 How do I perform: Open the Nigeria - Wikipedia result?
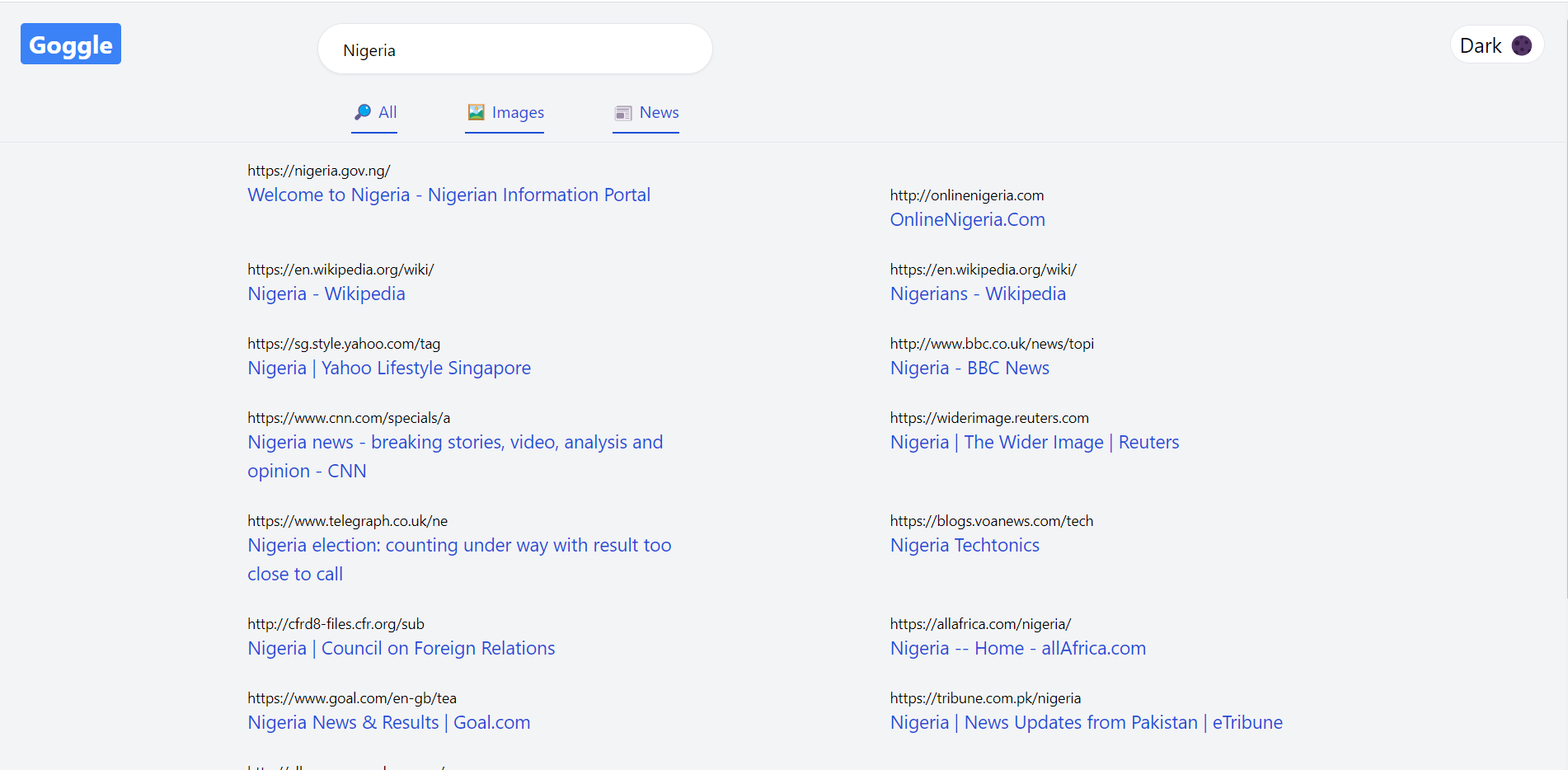pyautogui.click(x=326, y=294)
